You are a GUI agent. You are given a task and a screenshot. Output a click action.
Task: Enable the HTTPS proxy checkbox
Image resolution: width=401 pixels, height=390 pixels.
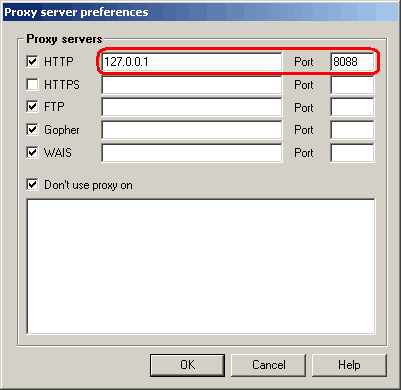pos(32,85)
